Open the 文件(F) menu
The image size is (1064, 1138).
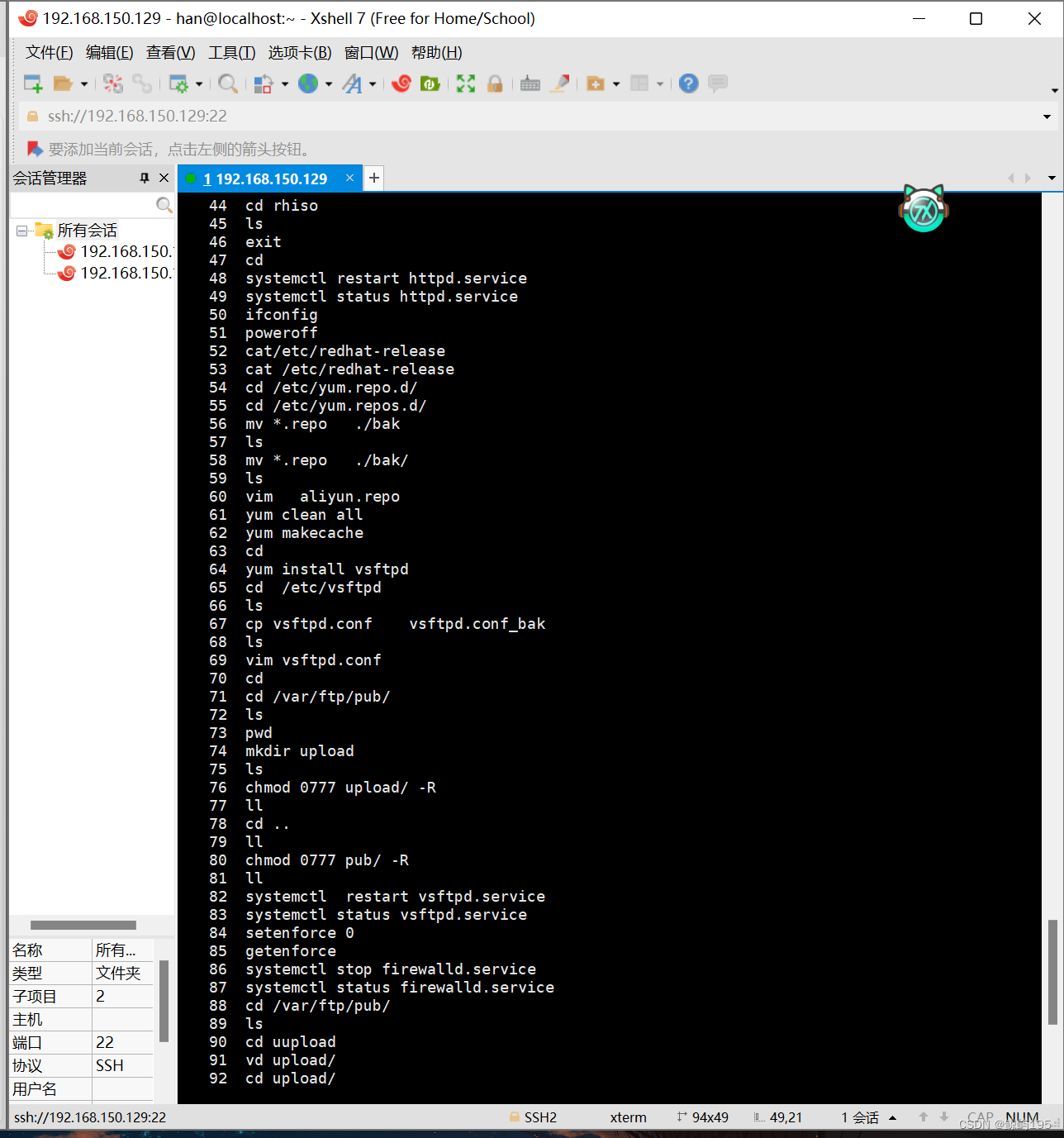50,53
